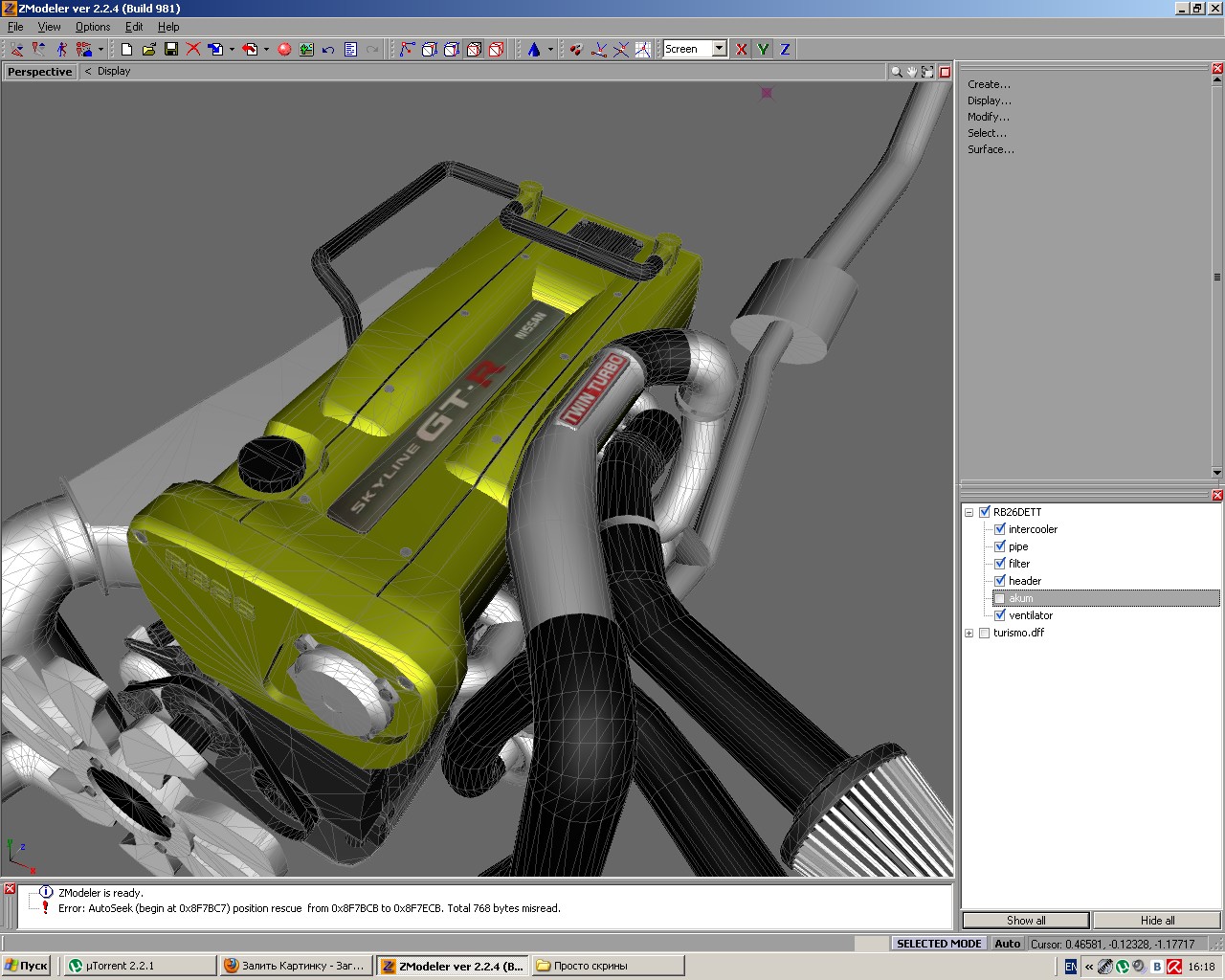This screenshot has width=1225, height=980.
Task: Uncheck the intercooler checkbox
Action: pyautogui.click(x=1000, y=529)
